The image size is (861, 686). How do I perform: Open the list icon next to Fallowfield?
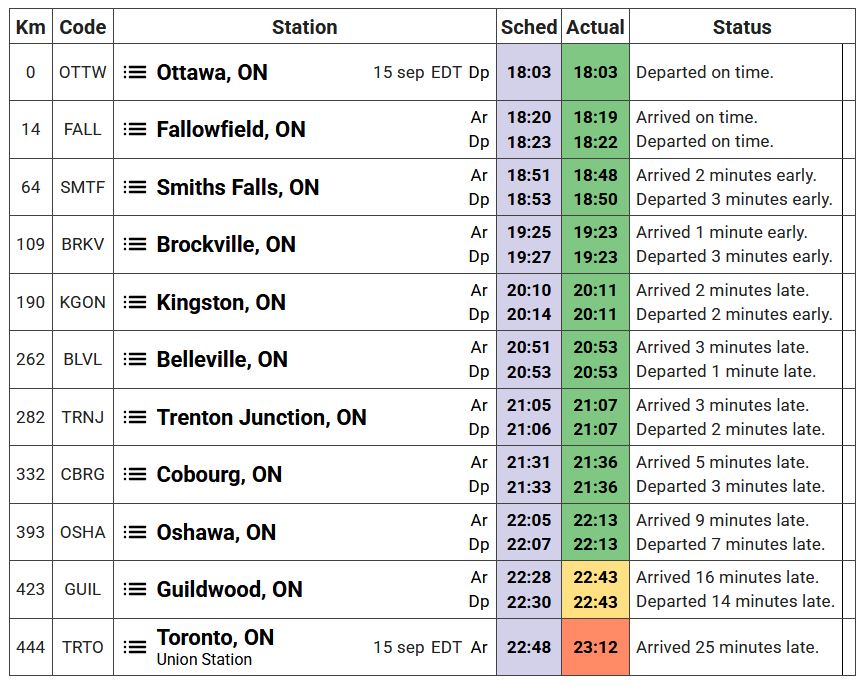[135, 130]
